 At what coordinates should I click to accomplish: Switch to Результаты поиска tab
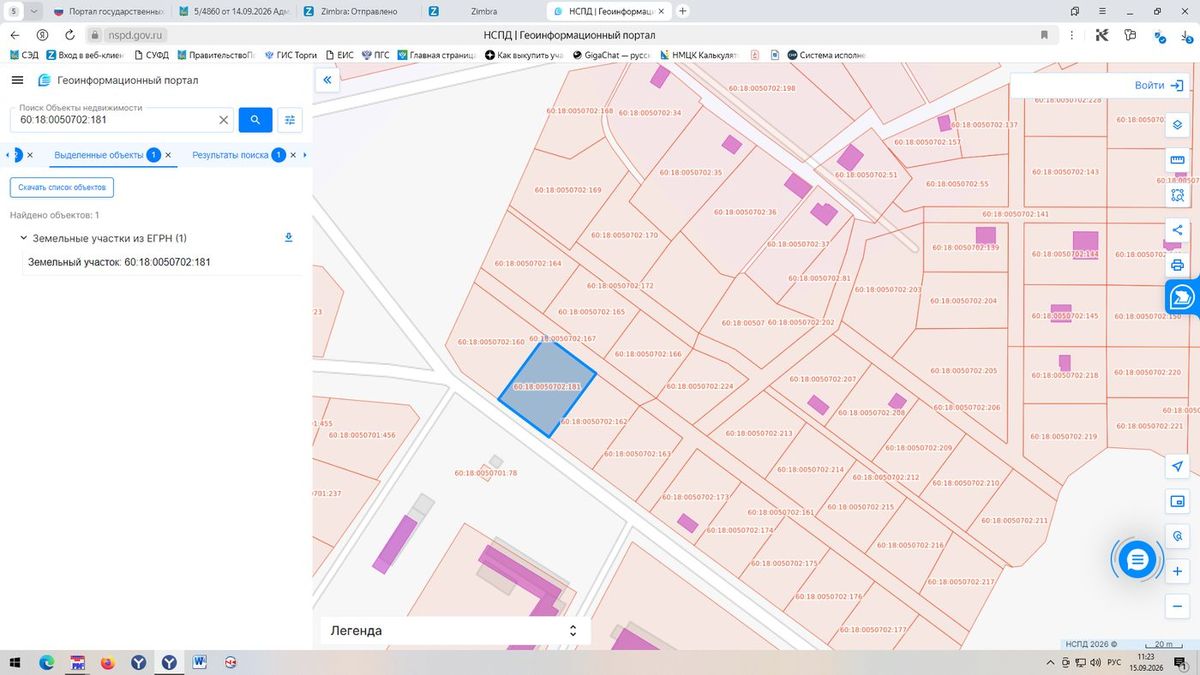pyautogui.click(x=230, y=155)
